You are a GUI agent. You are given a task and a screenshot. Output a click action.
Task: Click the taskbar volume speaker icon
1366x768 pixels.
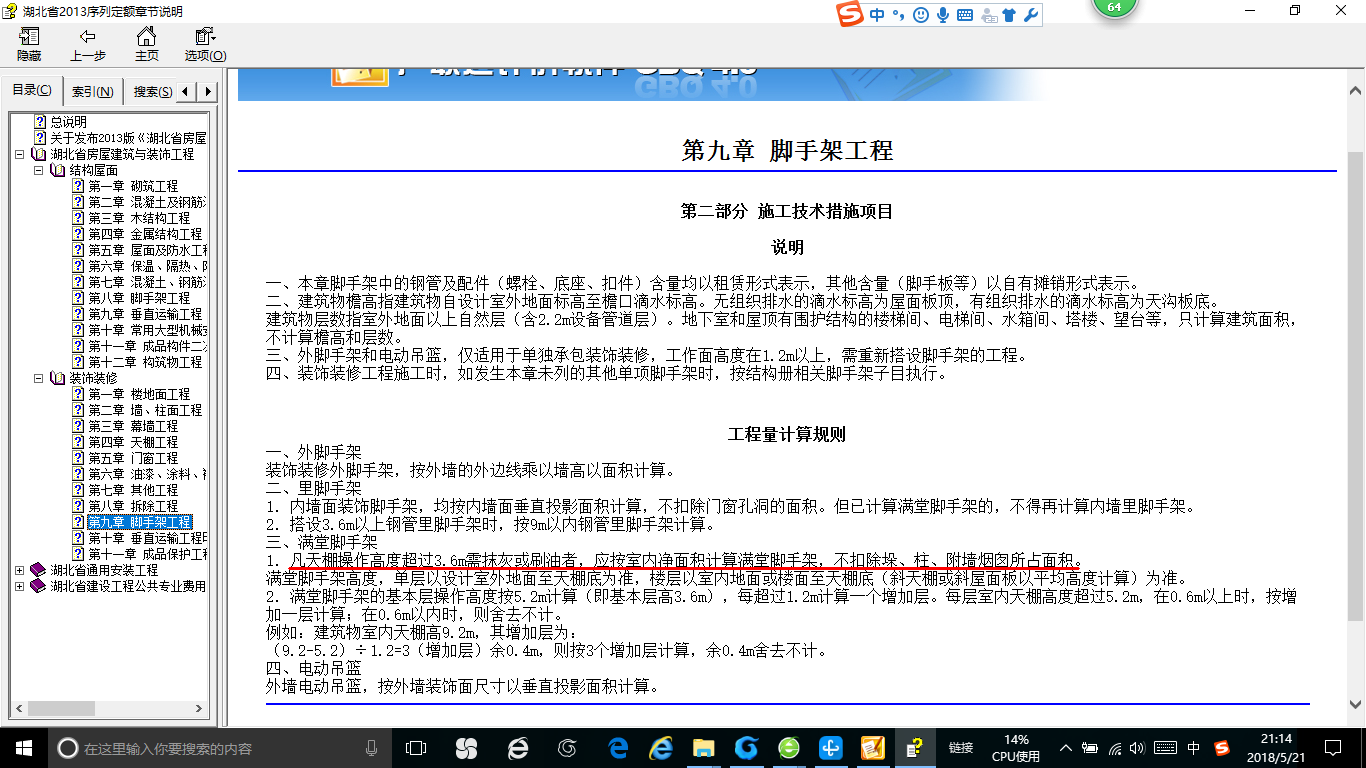tap(1139, 748)
